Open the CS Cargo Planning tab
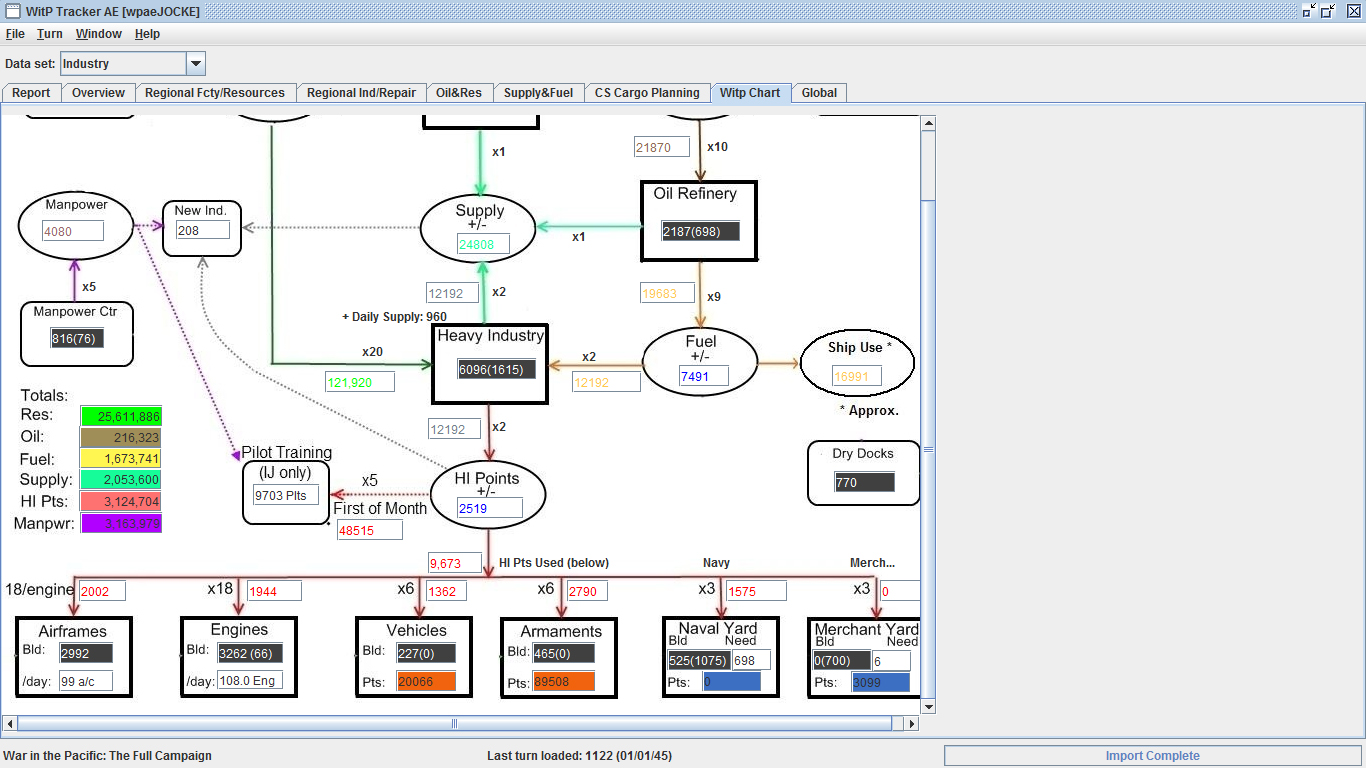This screenshot has width=1366, height=768. (x=647, y=93)
